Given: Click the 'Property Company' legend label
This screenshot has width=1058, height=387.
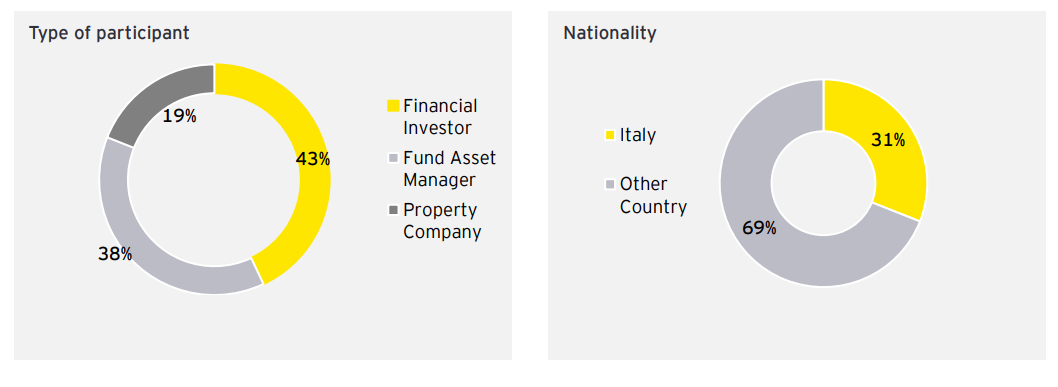Looking at the screenshot, I should point(443,221).
